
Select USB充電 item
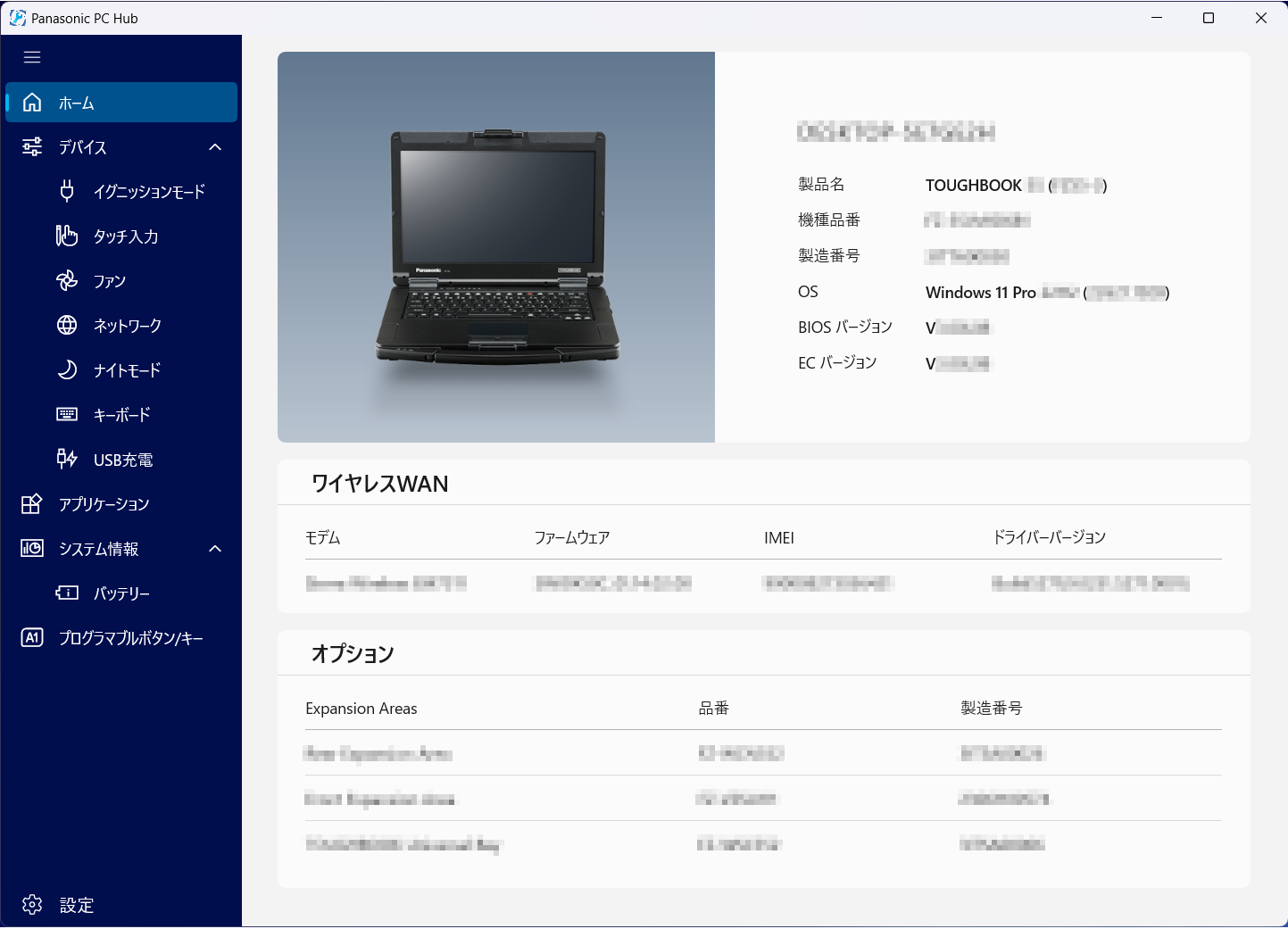[x=121, y=459]
